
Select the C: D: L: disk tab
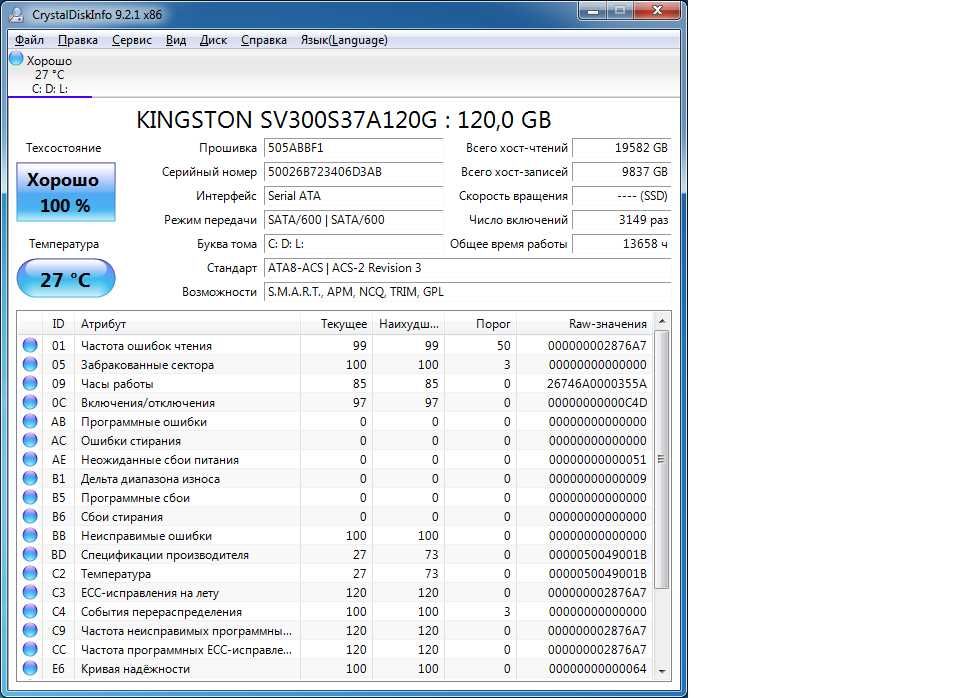coord(50,75)
